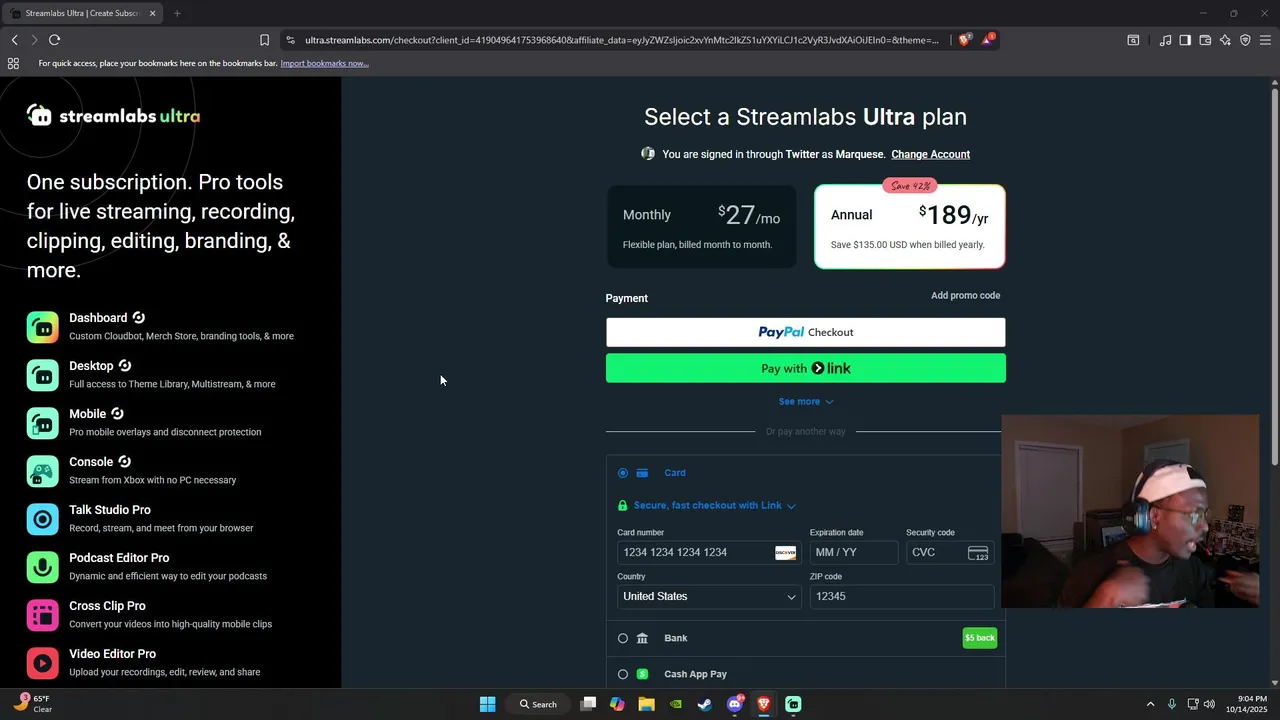This screenshot has height=720, width=1280.
Task: Click the Save 42% badge
Action: (910, 186)
